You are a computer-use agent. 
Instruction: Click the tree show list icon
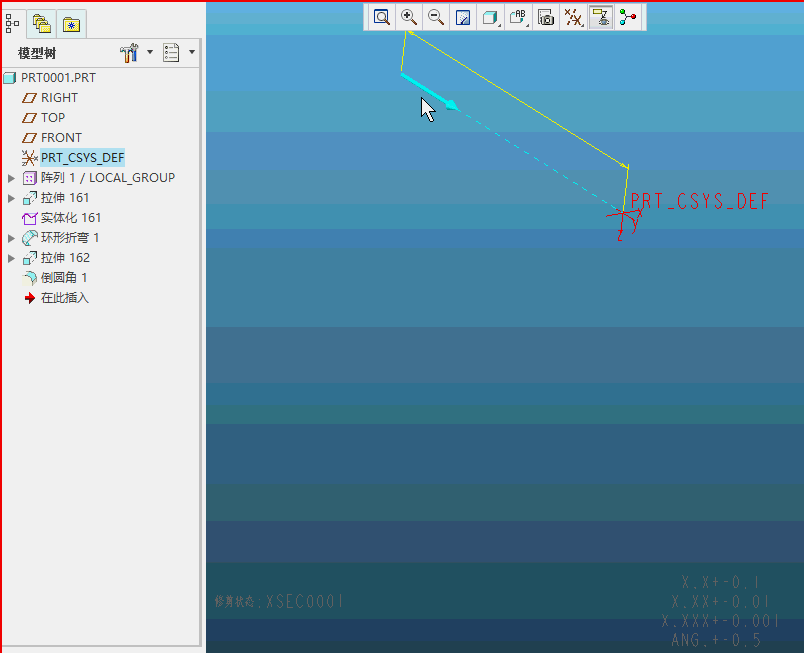171,52
